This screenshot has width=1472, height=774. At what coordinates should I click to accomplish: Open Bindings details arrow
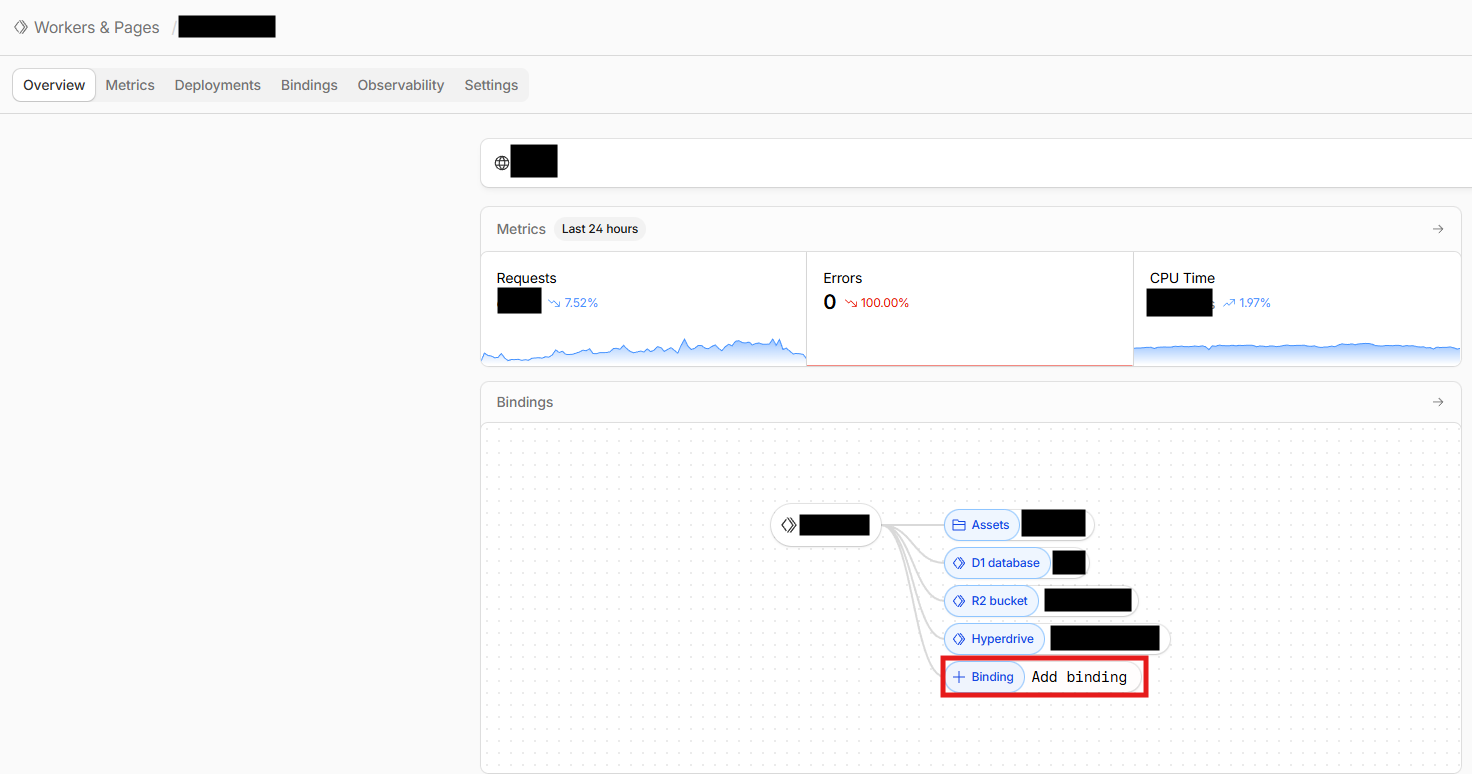[x=1438, y=402]
